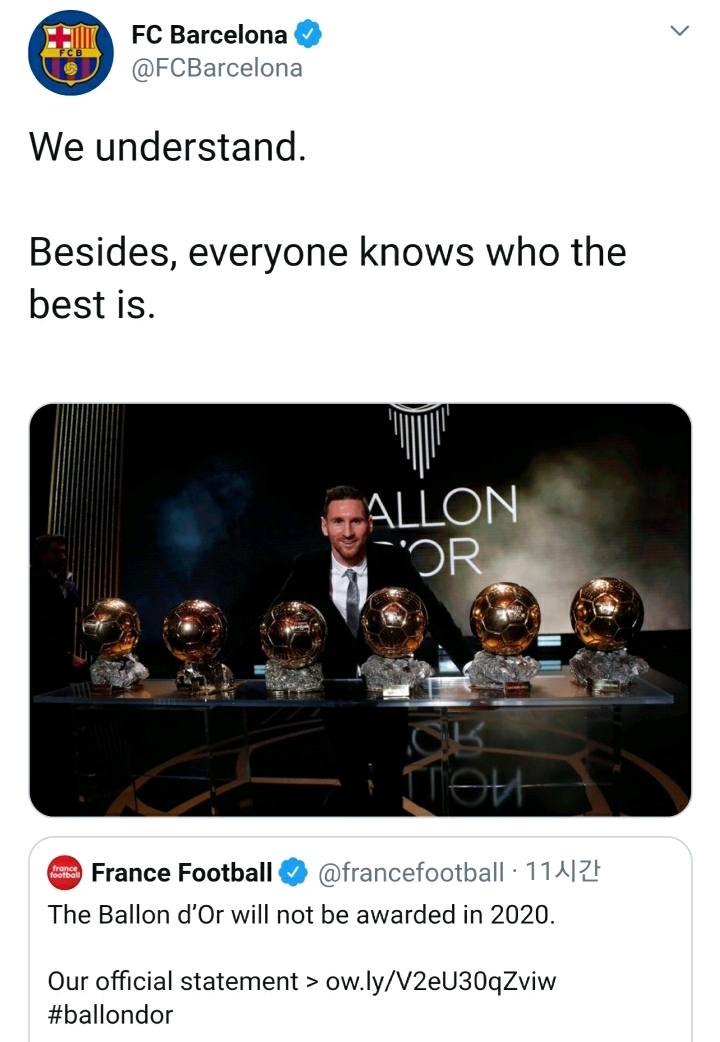Open France Football account name
Viewport: 720px width, 1042px height.
[181, 873]
